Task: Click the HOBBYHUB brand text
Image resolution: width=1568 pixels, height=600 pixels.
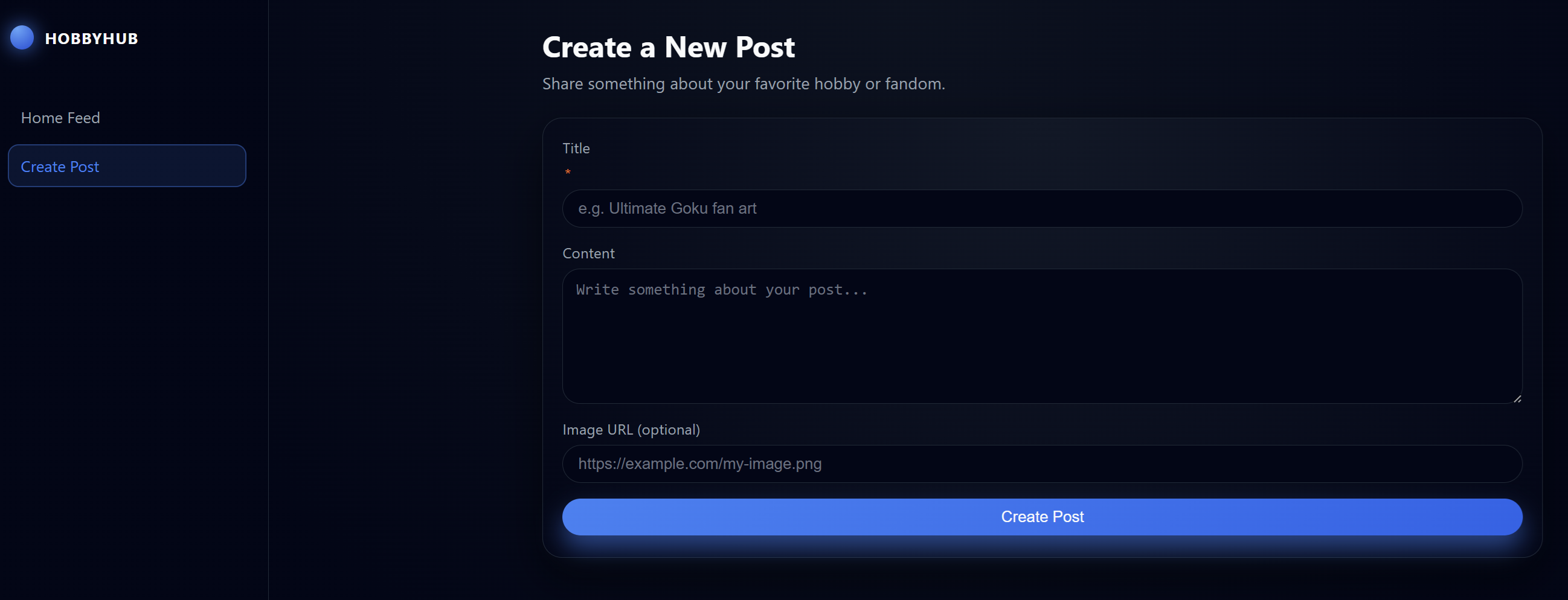Action: [91, 39]
